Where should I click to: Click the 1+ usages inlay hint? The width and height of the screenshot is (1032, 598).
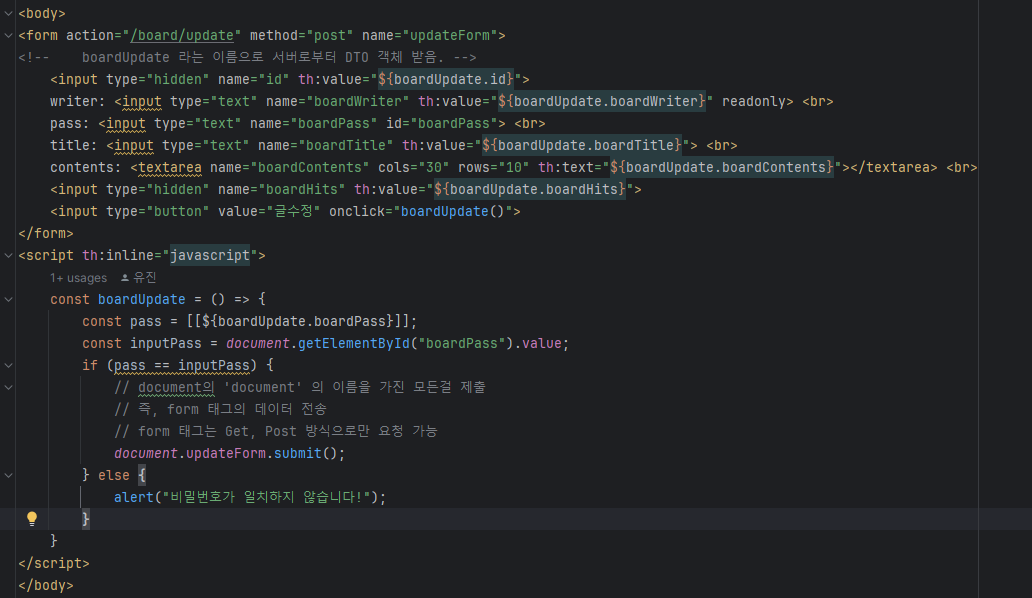coord(78,278)
